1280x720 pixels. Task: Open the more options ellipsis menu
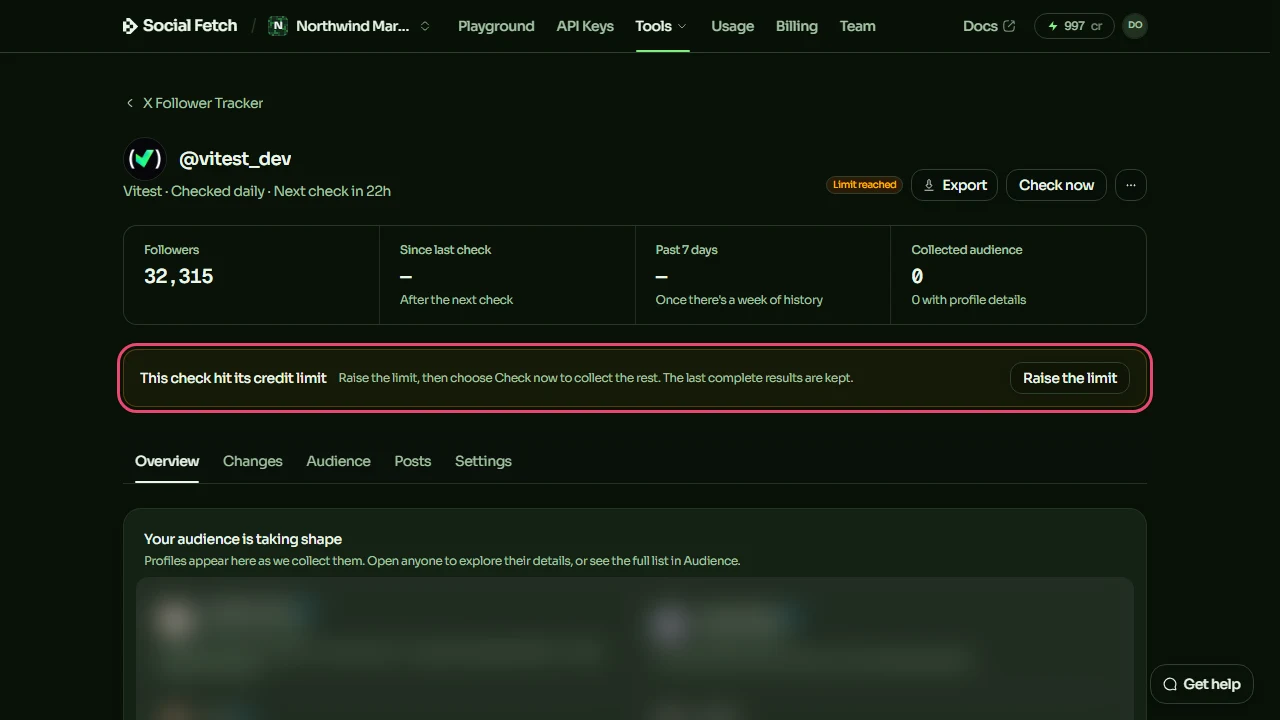1131,185
